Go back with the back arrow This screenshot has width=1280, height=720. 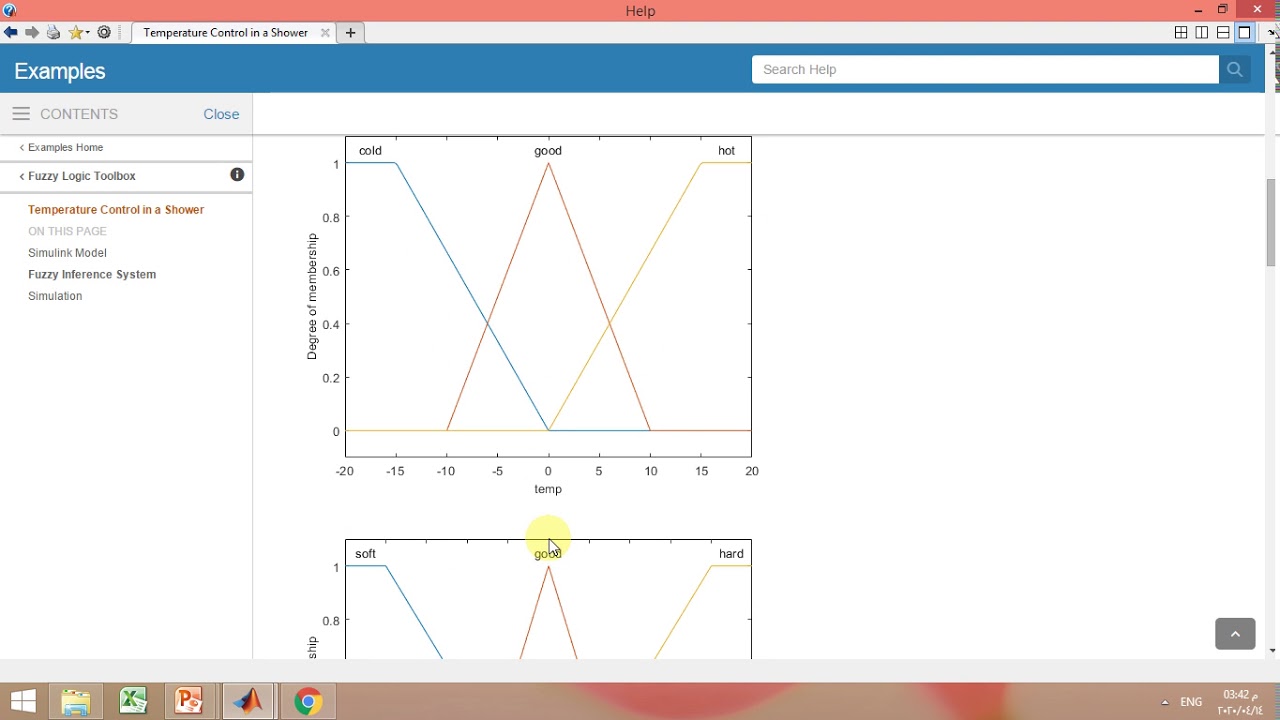pos(11,33)
